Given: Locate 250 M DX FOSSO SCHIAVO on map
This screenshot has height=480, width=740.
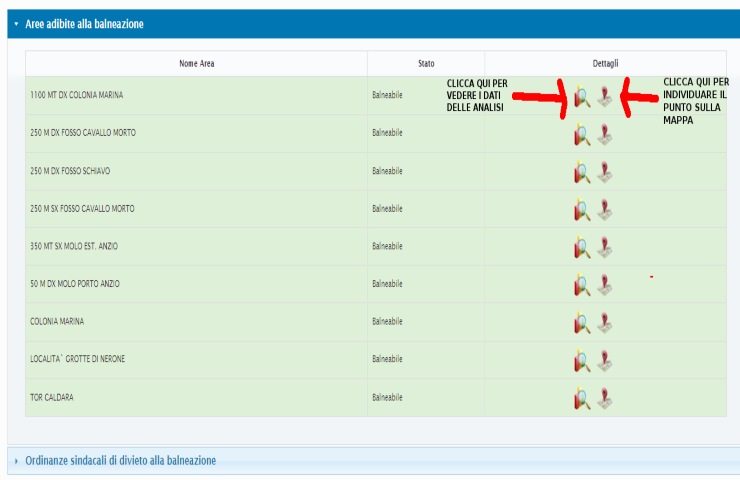Looking at the screenshot, I should (604, 172).
